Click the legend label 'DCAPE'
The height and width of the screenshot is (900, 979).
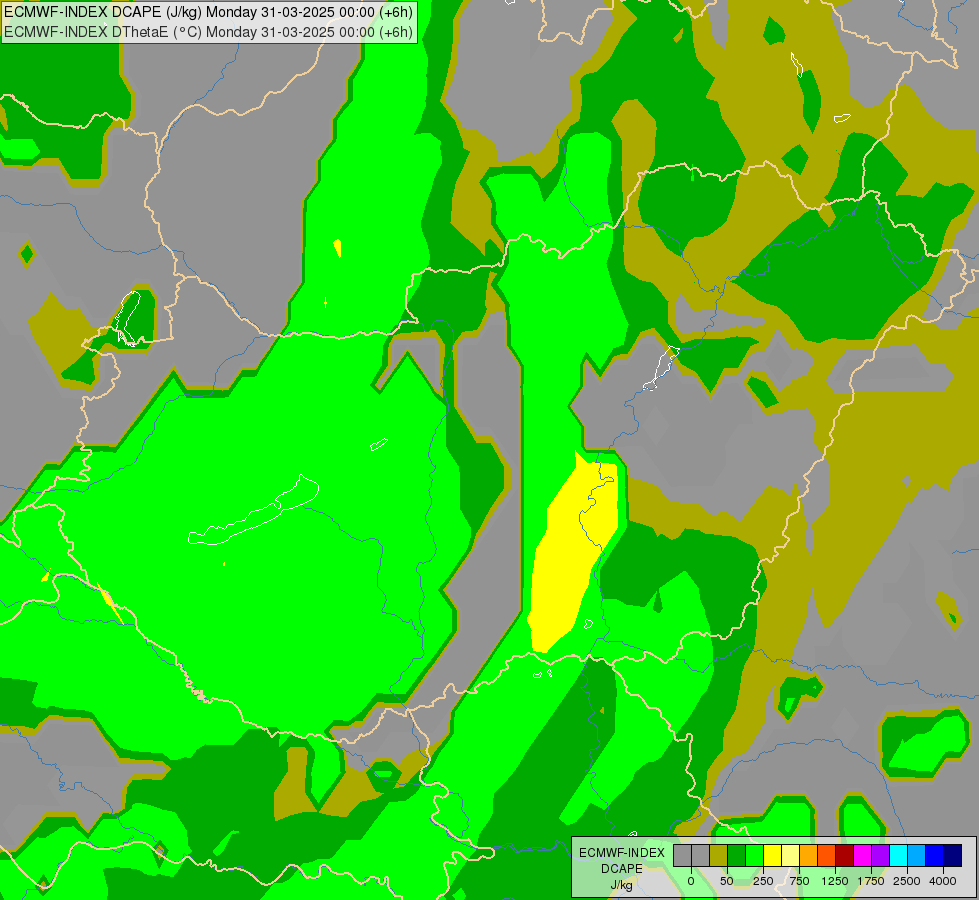622,869
